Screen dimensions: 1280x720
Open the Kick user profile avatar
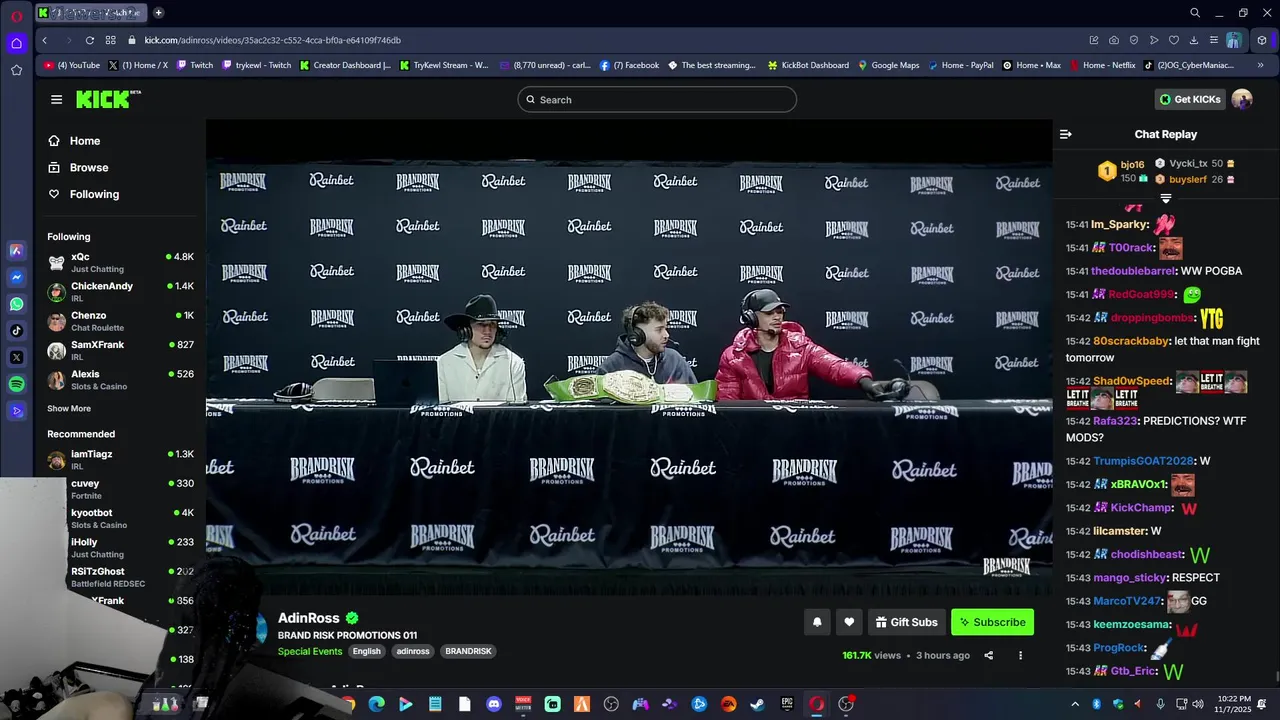coord(1242,99)
